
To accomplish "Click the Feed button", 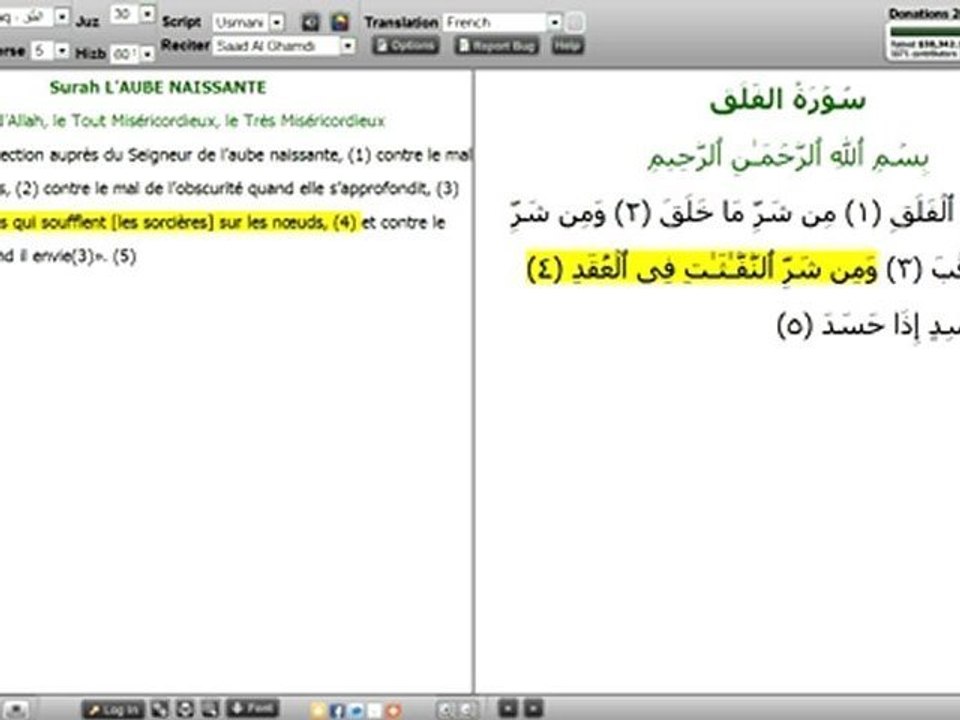I will coord(253,708).
